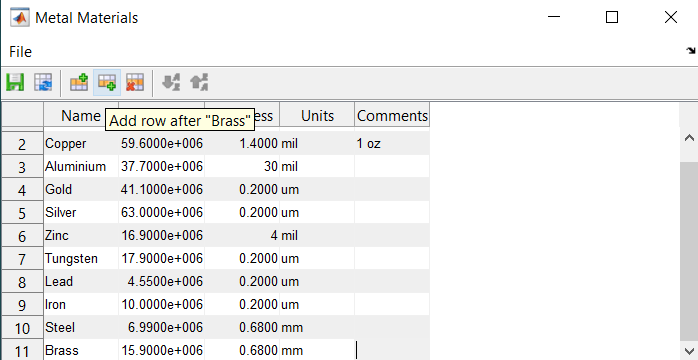Click the Gold name cell
This screenshot has width=698, height=360.
pos(81,190)
